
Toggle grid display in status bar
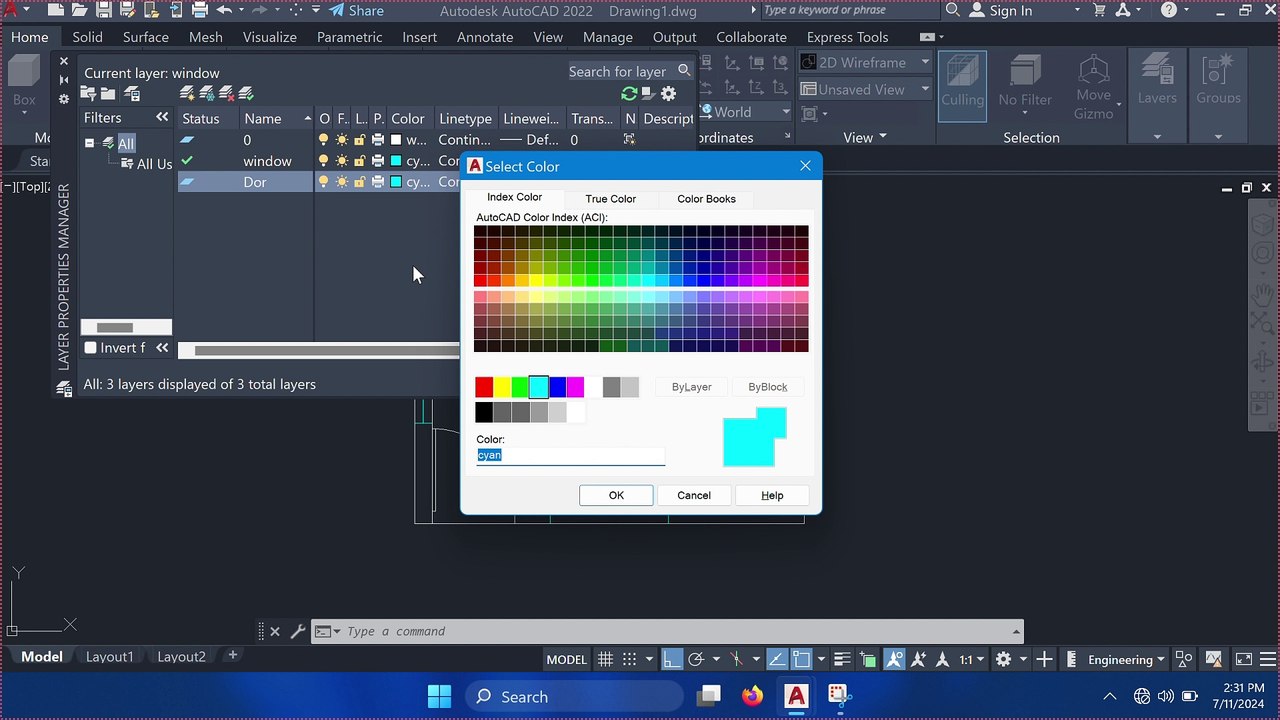click(x=605, y=659)
